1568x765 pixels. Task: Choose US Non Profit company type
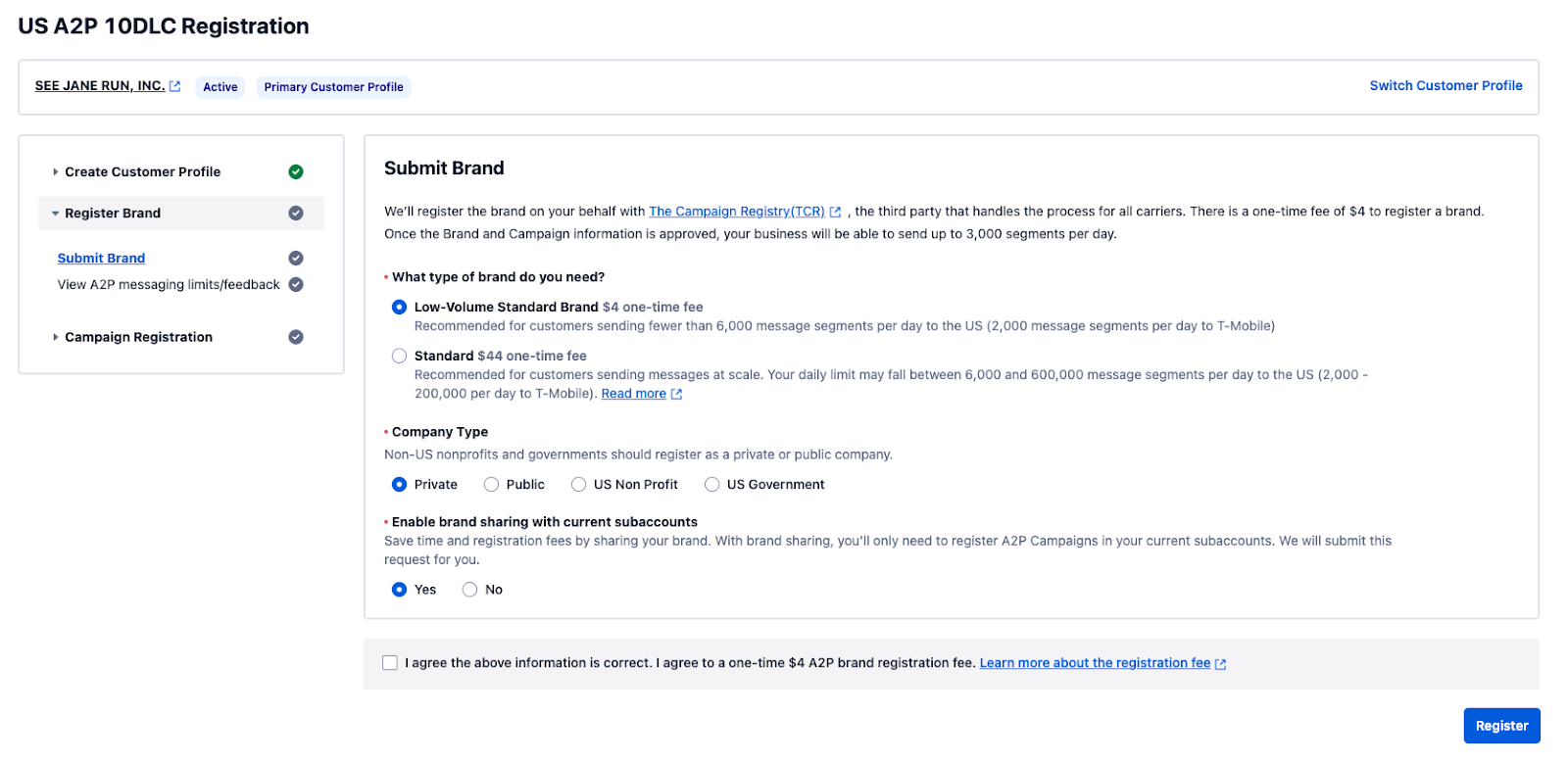point(579,485)
